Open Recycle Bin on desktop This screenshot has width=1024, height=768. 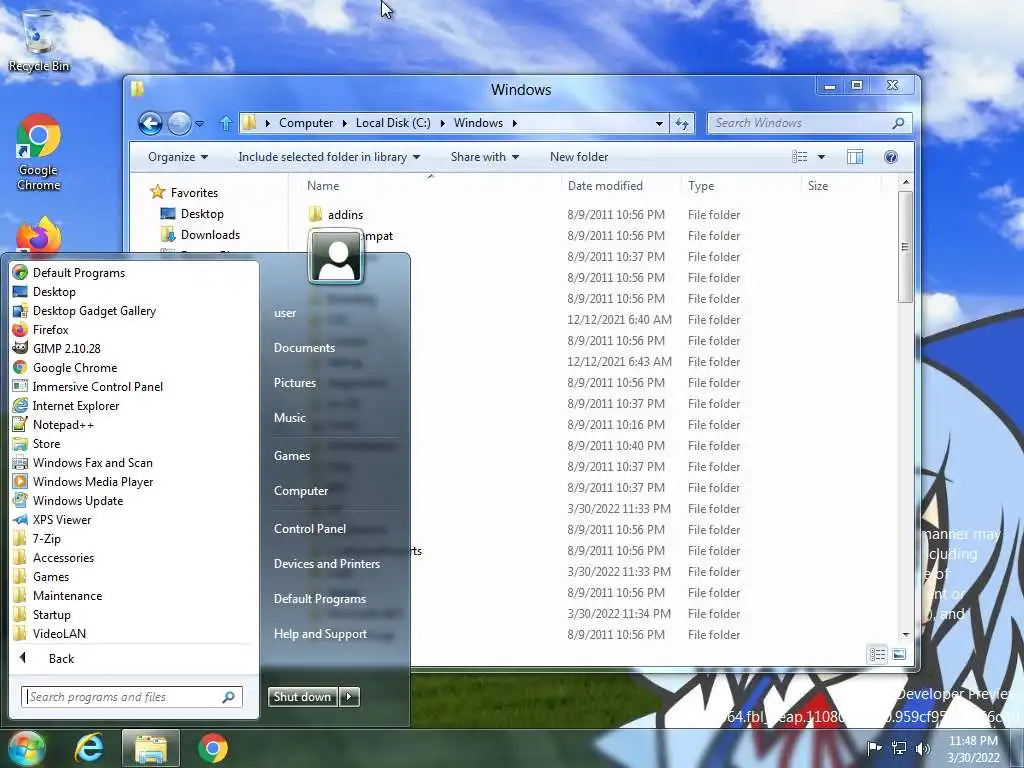tap(39, 41)
